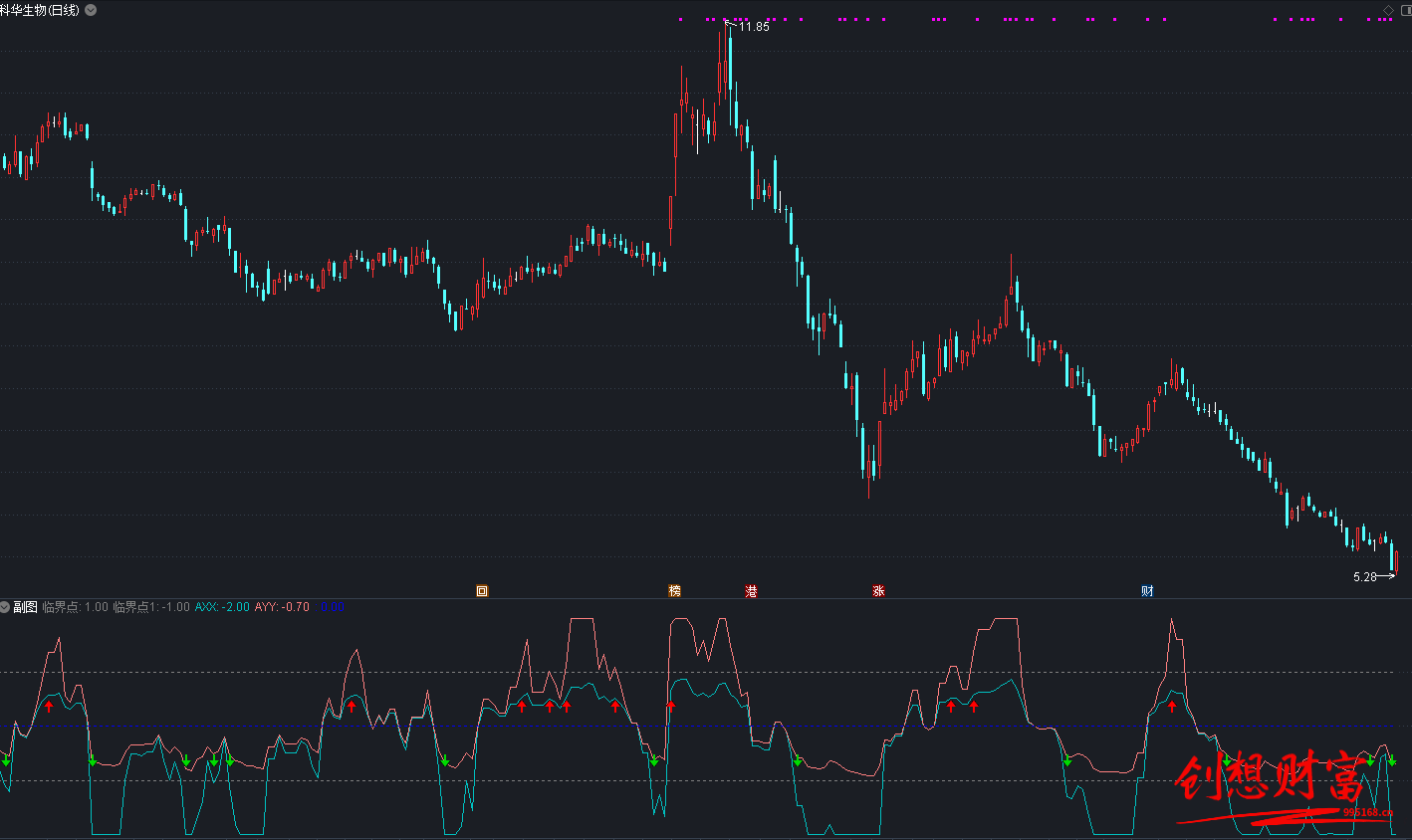Click the diamond icon at chart top-right
1412x840 pixels.
1389,10
